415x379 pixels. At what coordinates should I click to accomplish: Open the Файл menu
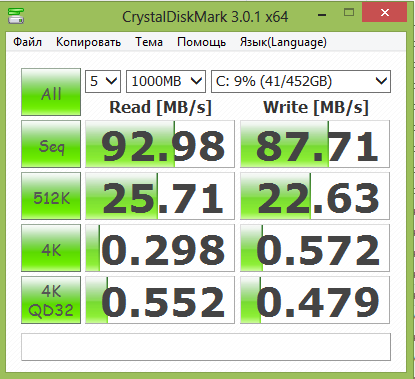click(x=27, y=42)
